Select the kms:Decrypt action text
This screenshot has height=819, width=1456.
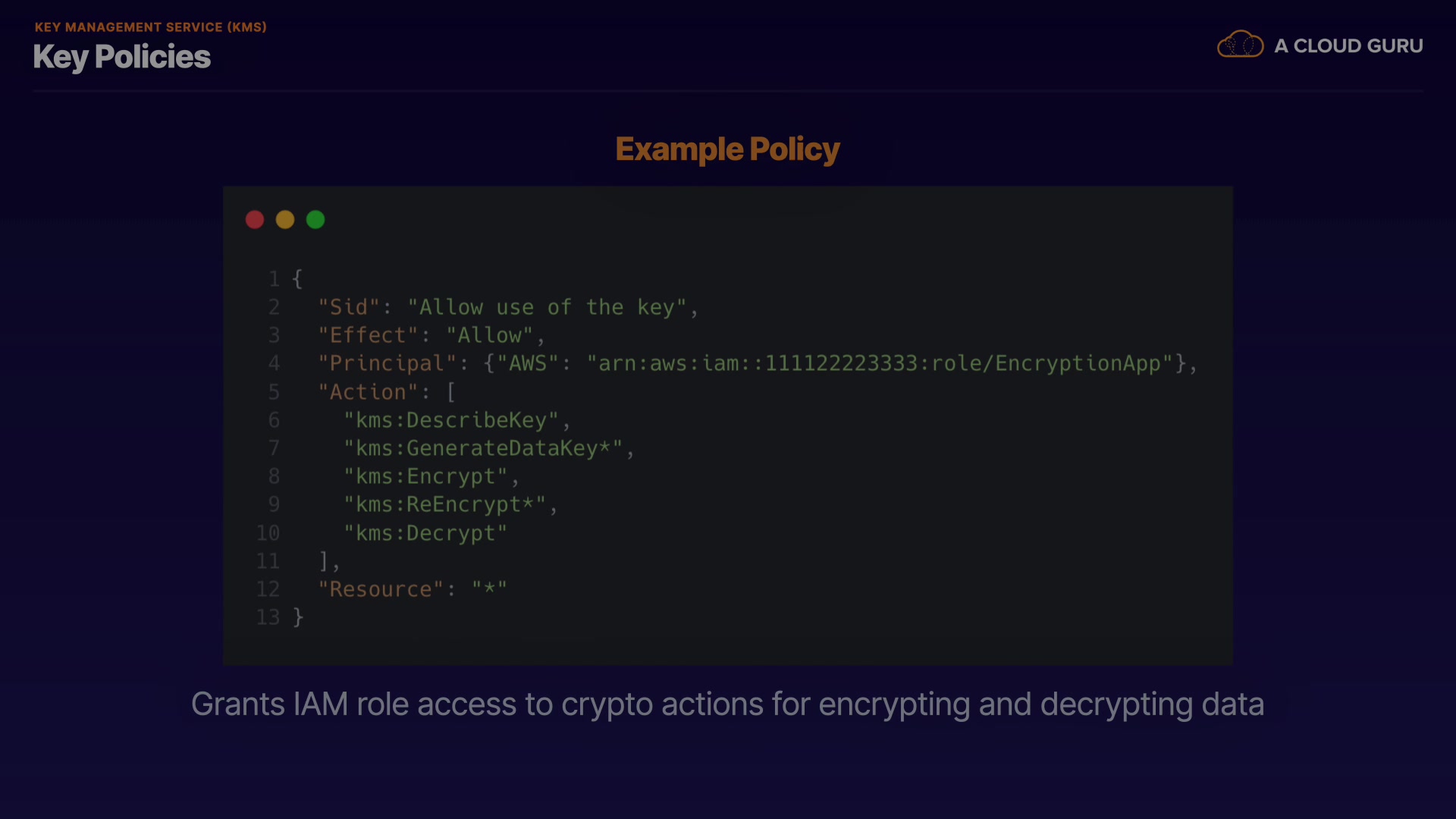pos(425,534)
